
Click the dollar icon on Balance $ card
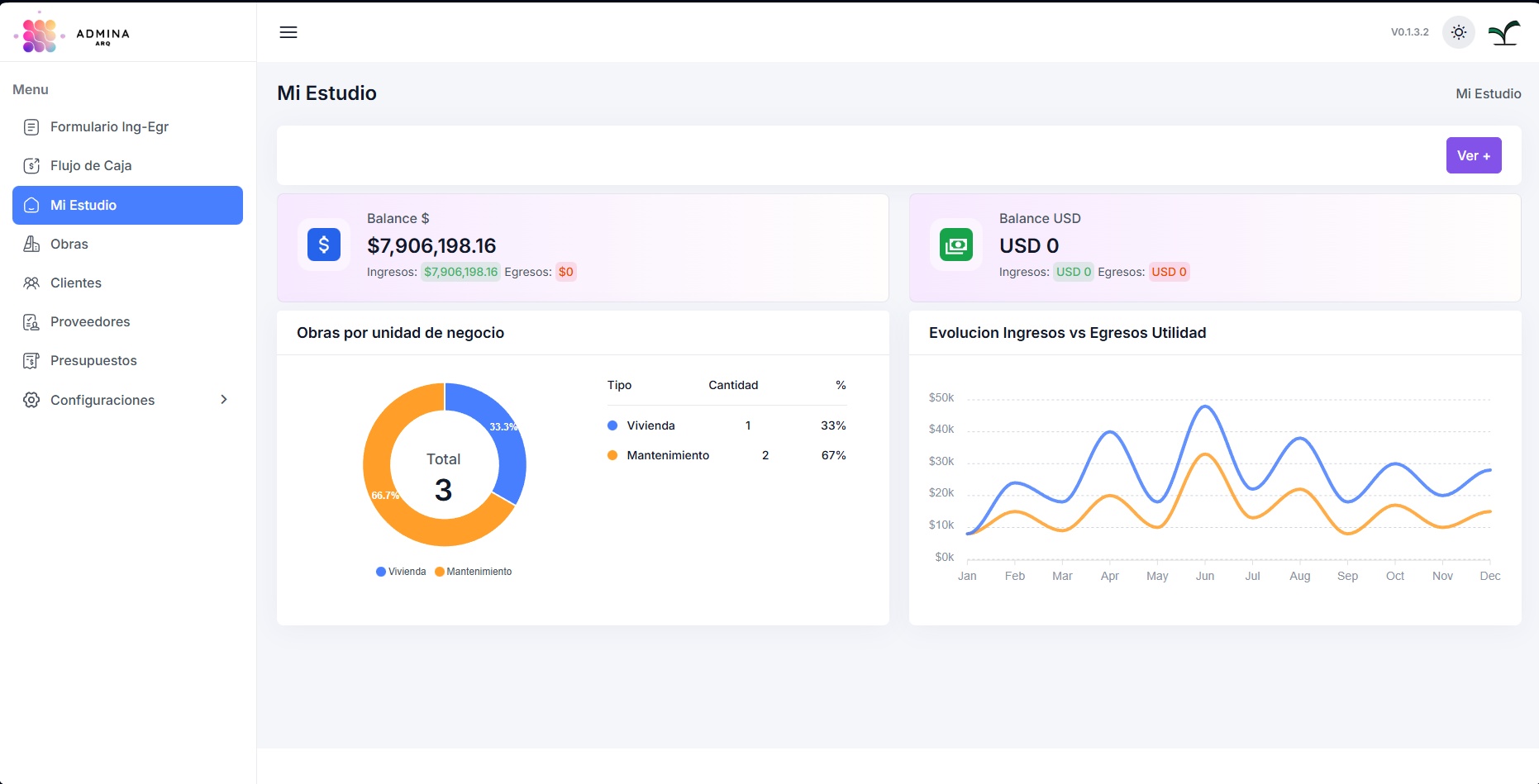click(324, 245)
